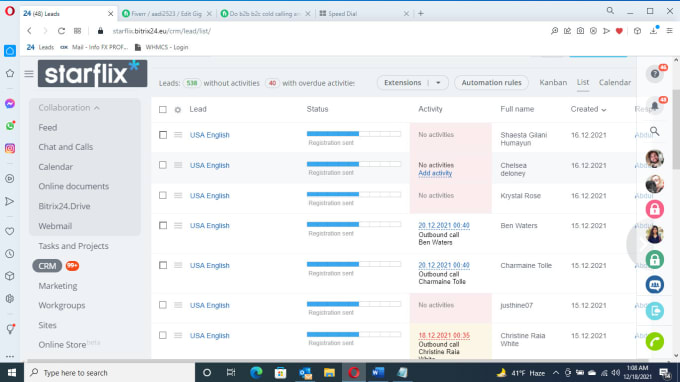
Task: Open Opera sidebar settings gear icon
Action: tap(10, 299)
